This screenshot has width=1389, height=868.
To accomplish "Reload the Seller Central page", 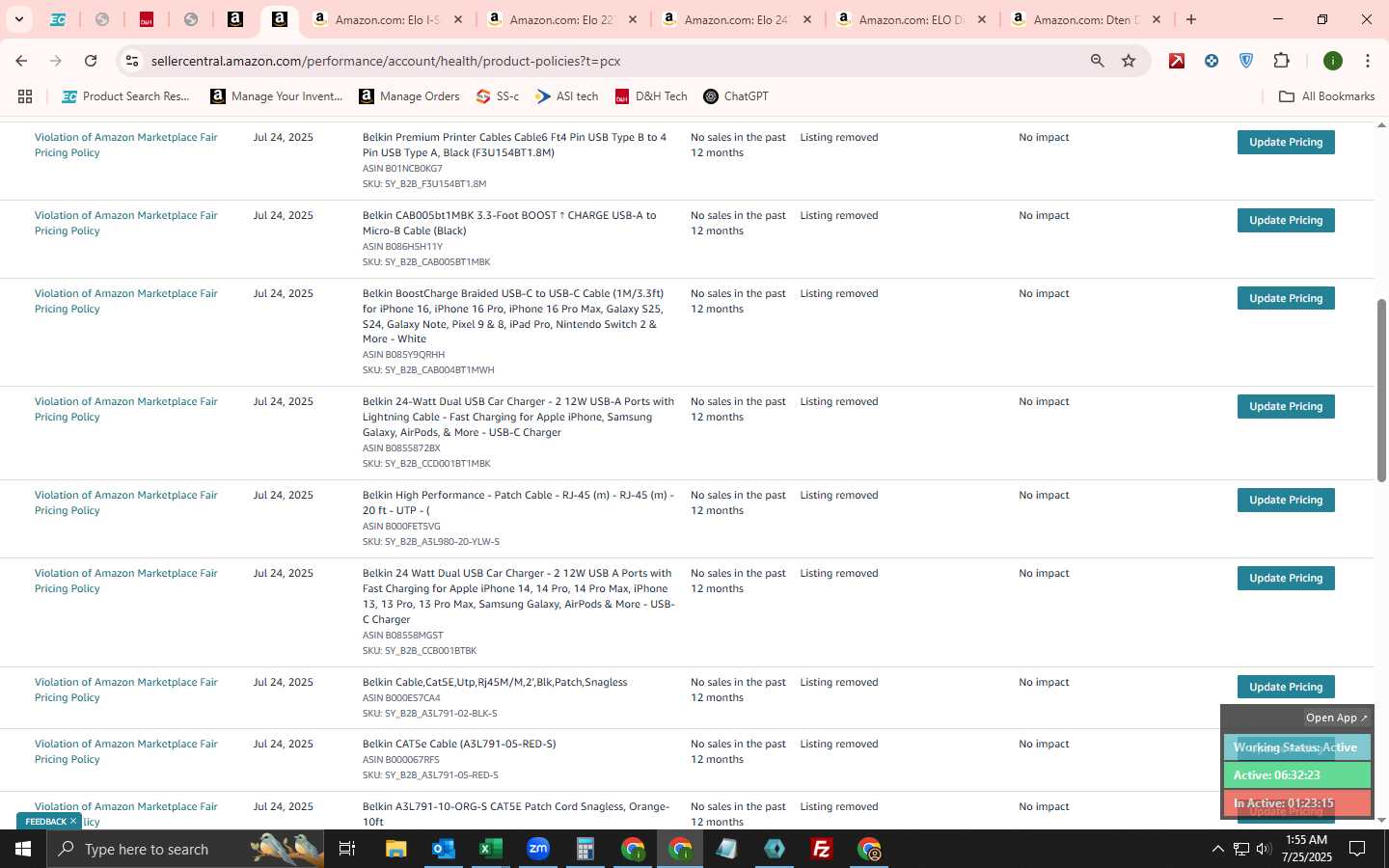I will coord(91,61).
